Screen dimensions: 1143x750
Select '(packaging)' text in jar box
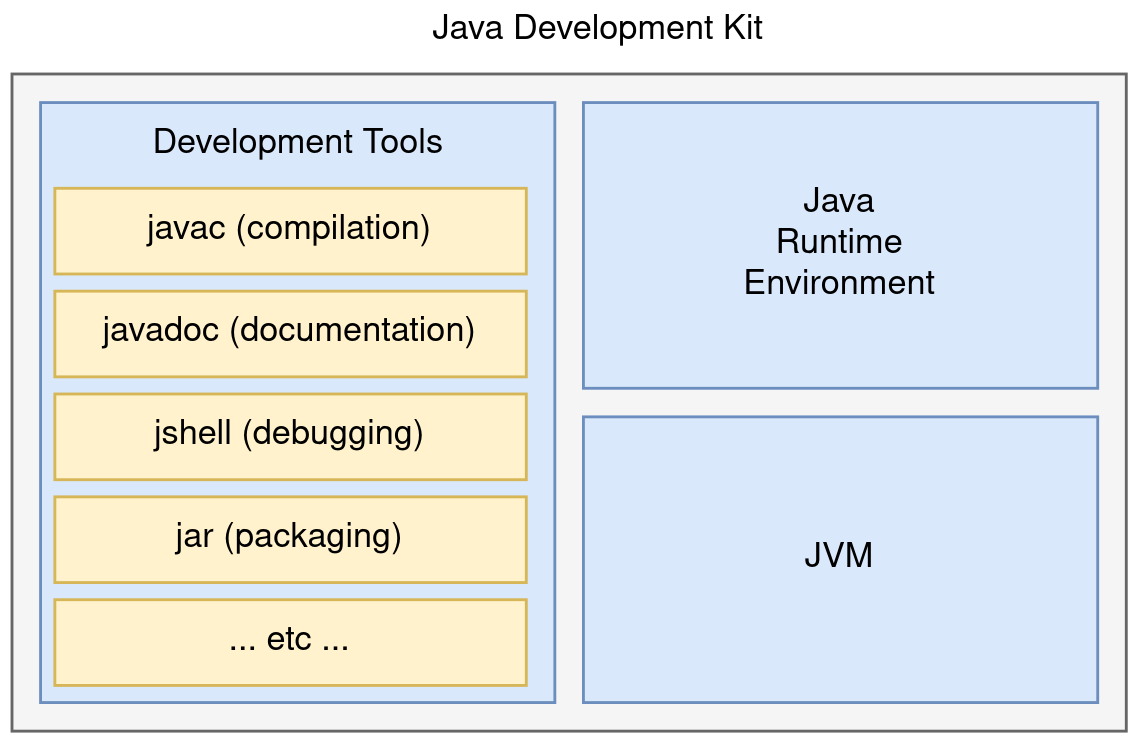click(x=312, y=537)
